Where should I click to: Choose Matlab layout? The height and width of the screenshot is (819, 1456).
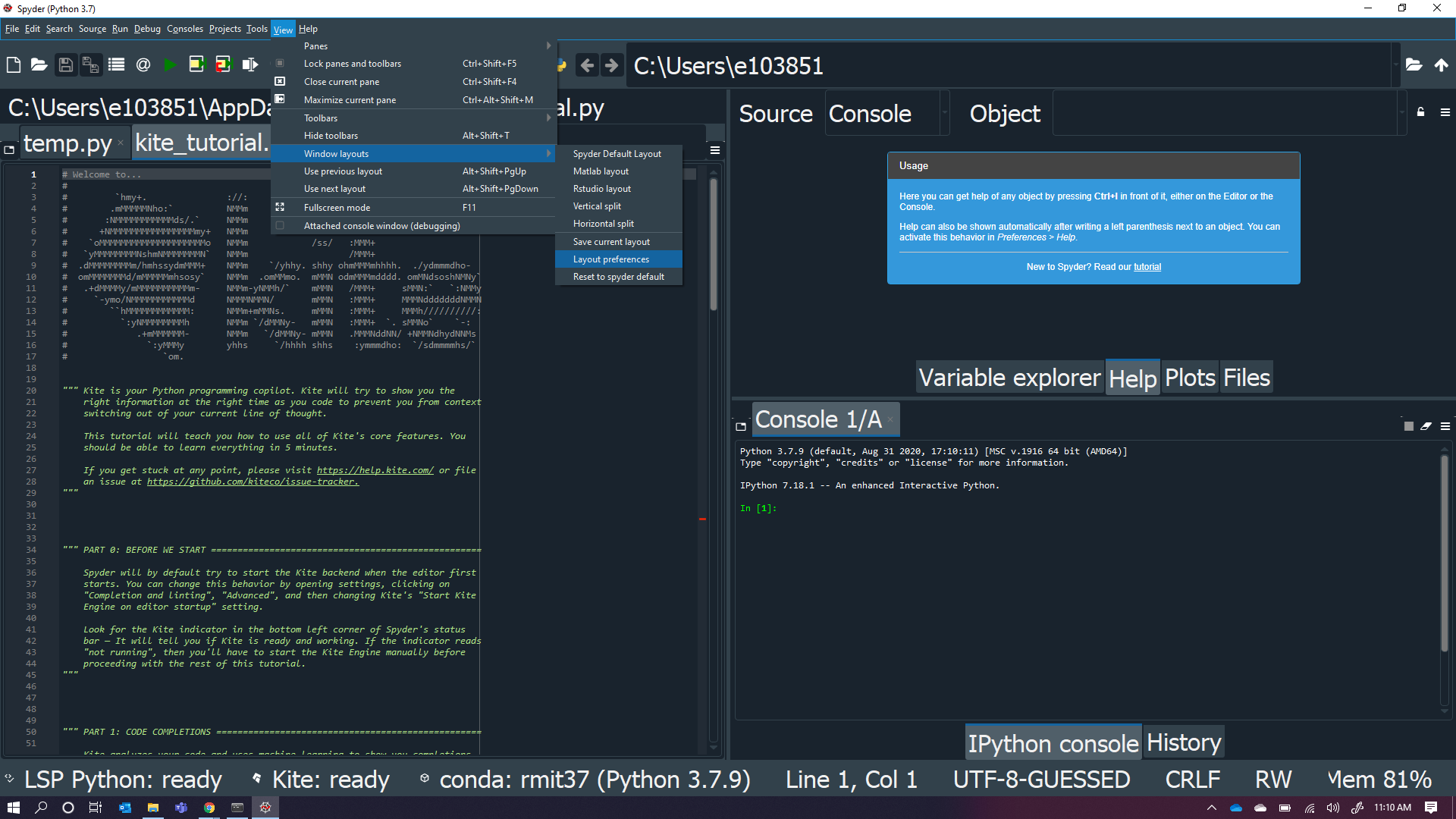tap(618, 171)
